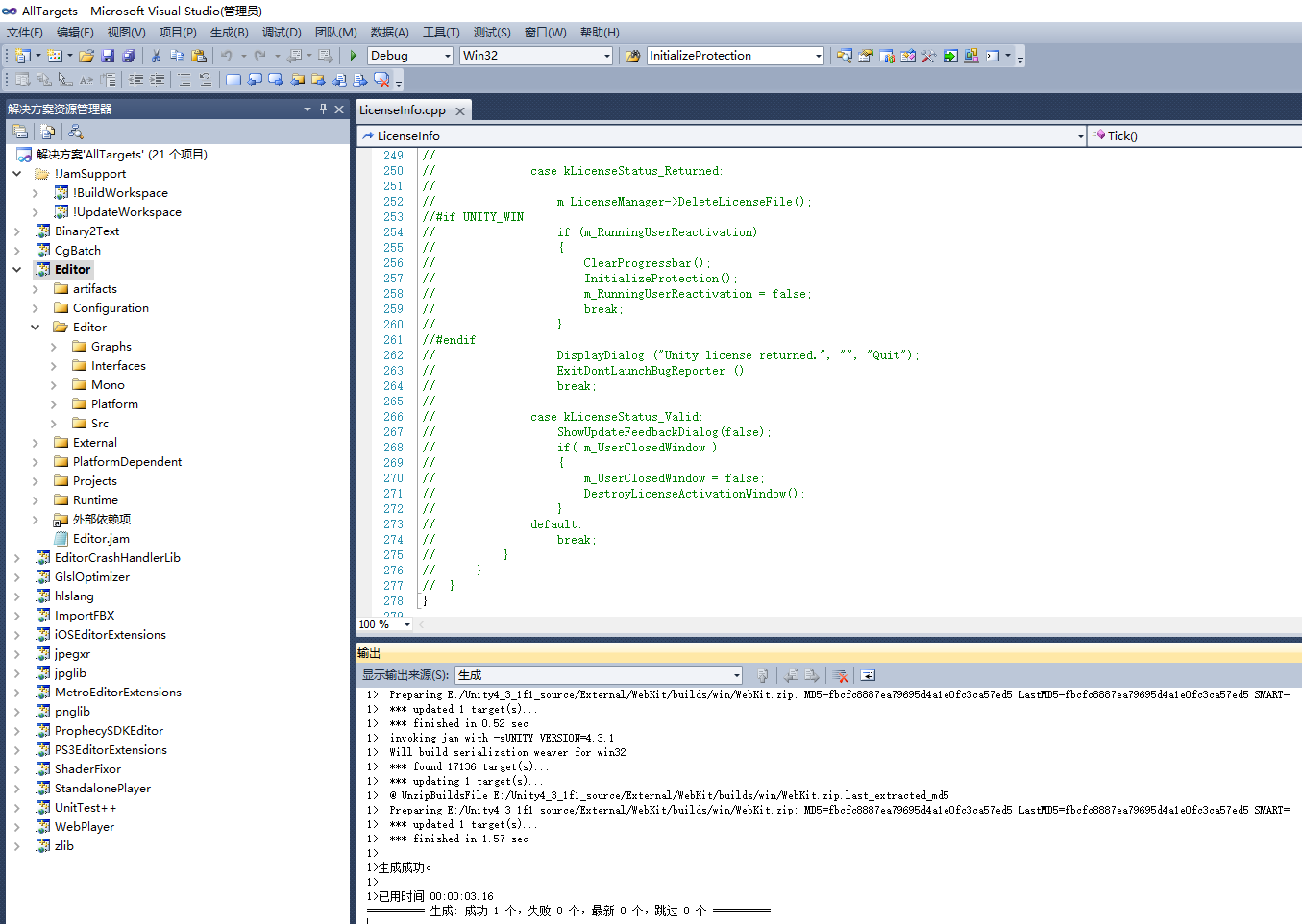
Task: Clear all bookmarks using the red X icon
Action: point(381,79)
